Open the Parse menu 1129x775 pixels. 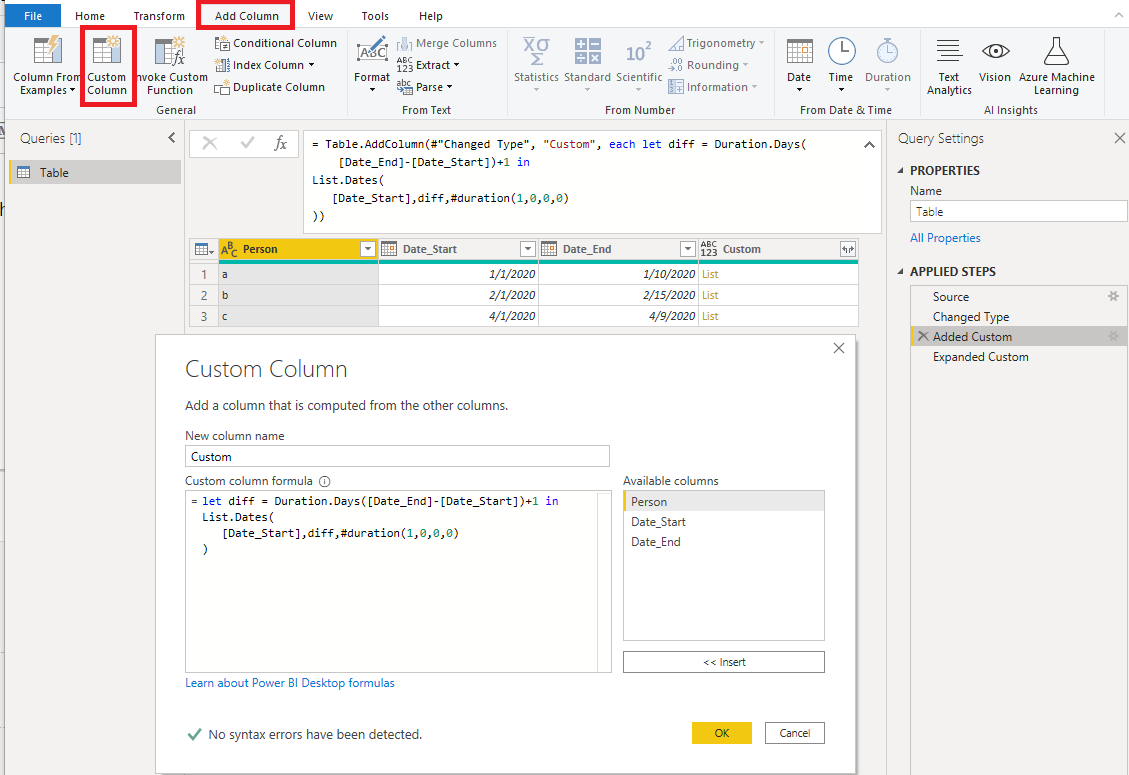click(424, 87)
